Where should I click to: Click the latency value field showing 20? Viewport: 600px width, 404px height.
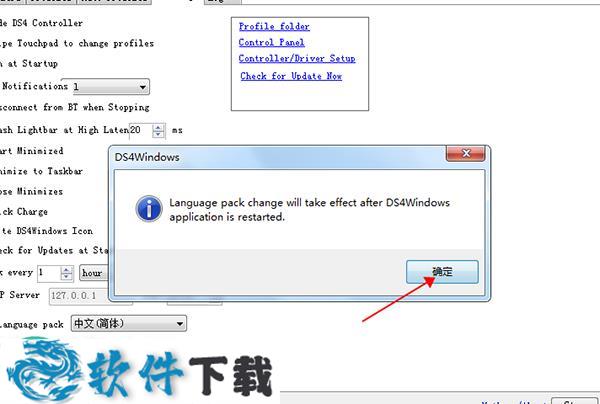[x=141, y=130]
